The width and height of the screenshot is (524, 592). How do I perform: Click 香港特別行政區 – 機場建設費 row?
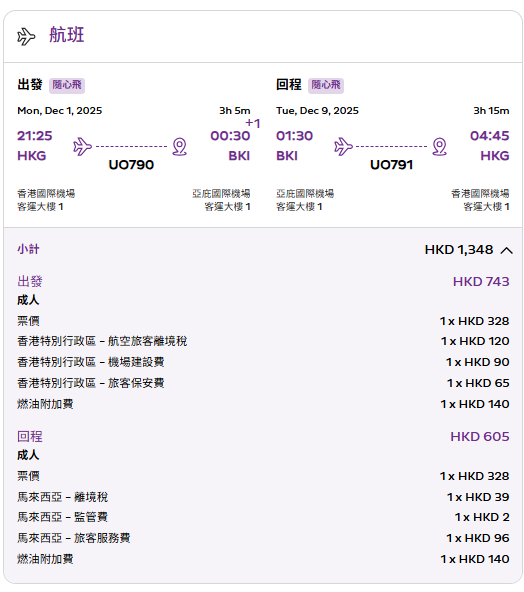263,362
